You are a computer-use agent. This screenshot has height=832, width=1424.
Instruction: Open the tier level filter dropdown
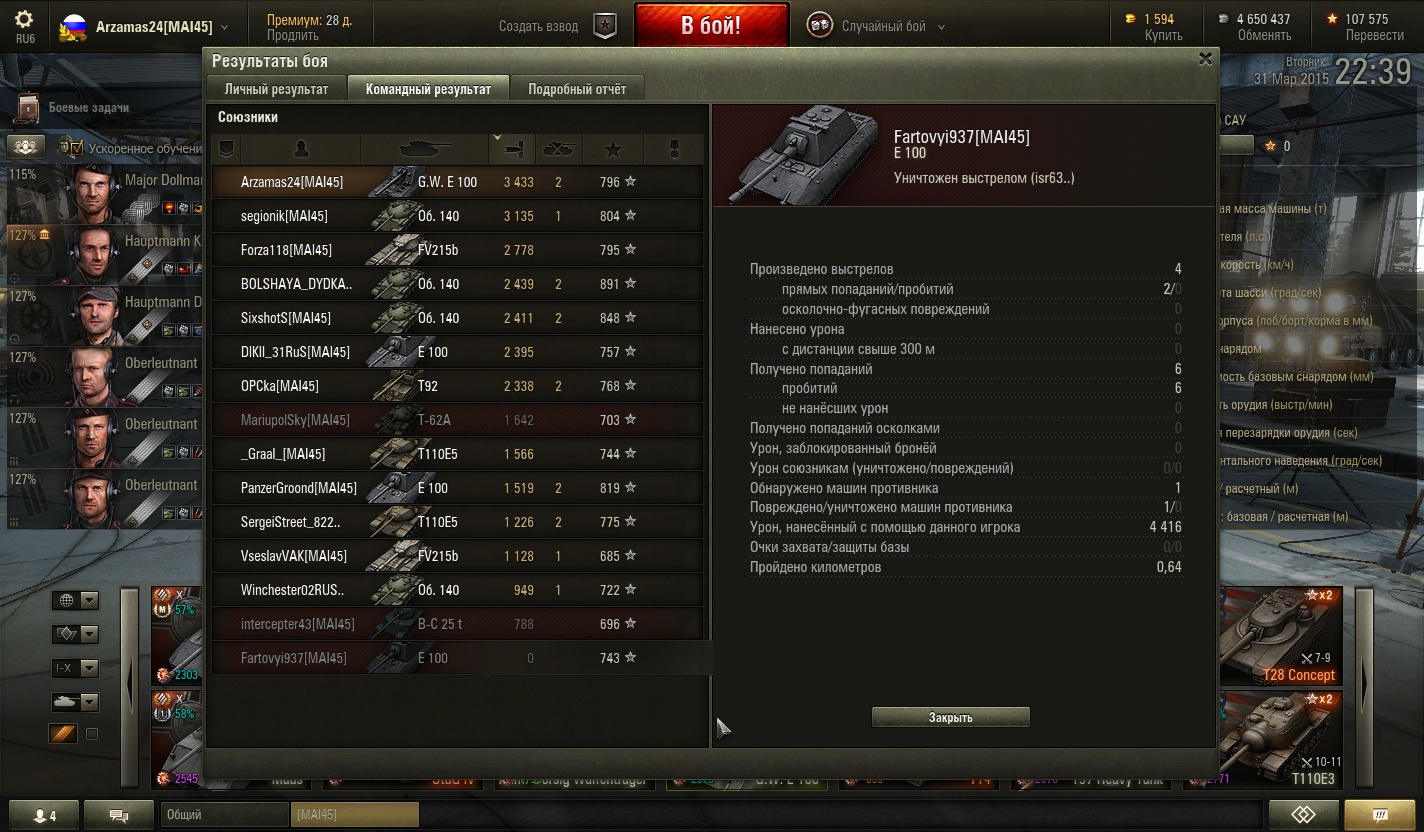click(x=76, y=668)
